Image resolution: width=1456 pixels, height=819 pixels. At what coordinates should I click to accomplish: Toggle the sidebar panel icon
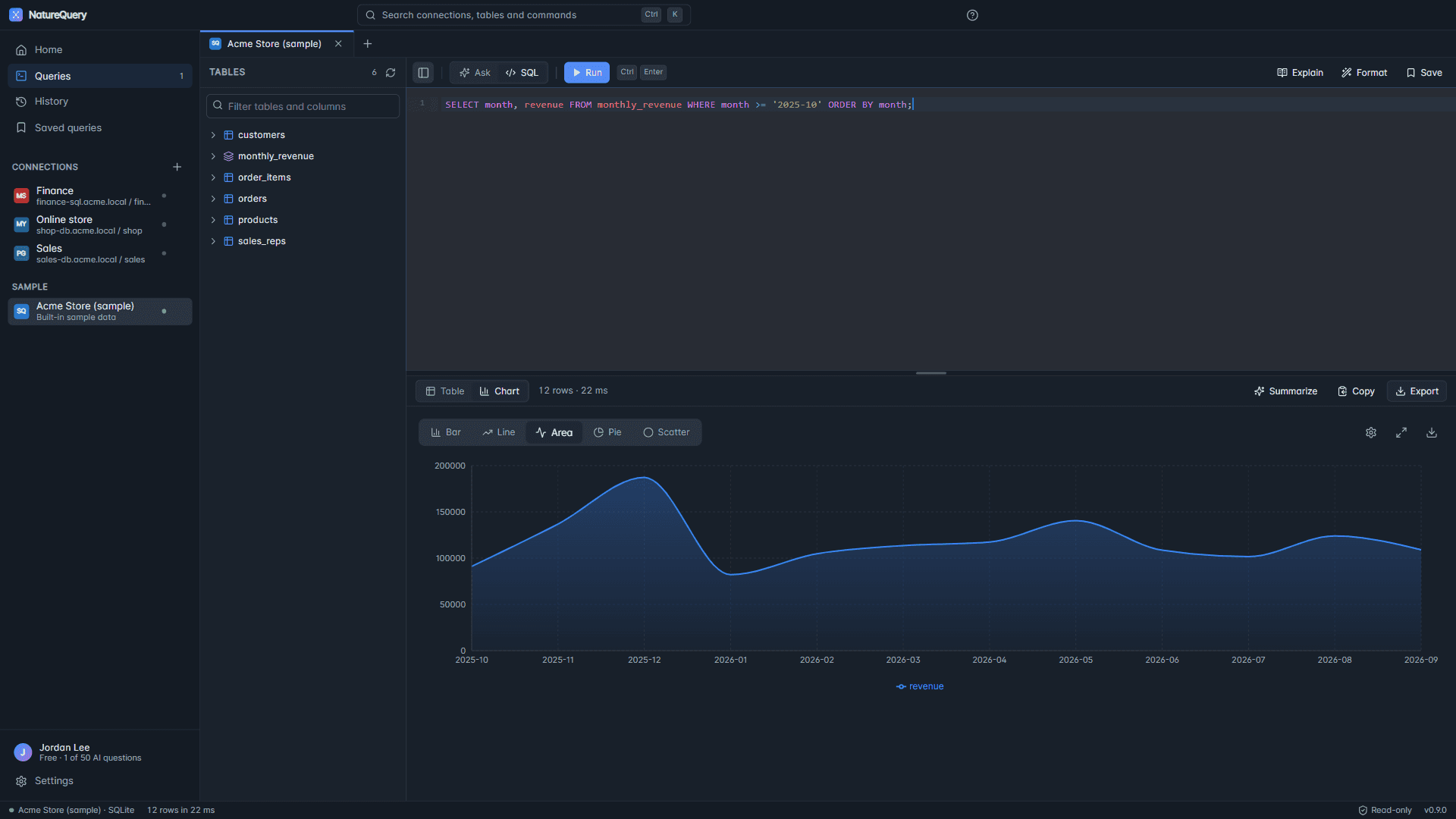click(x=423, y=73)
